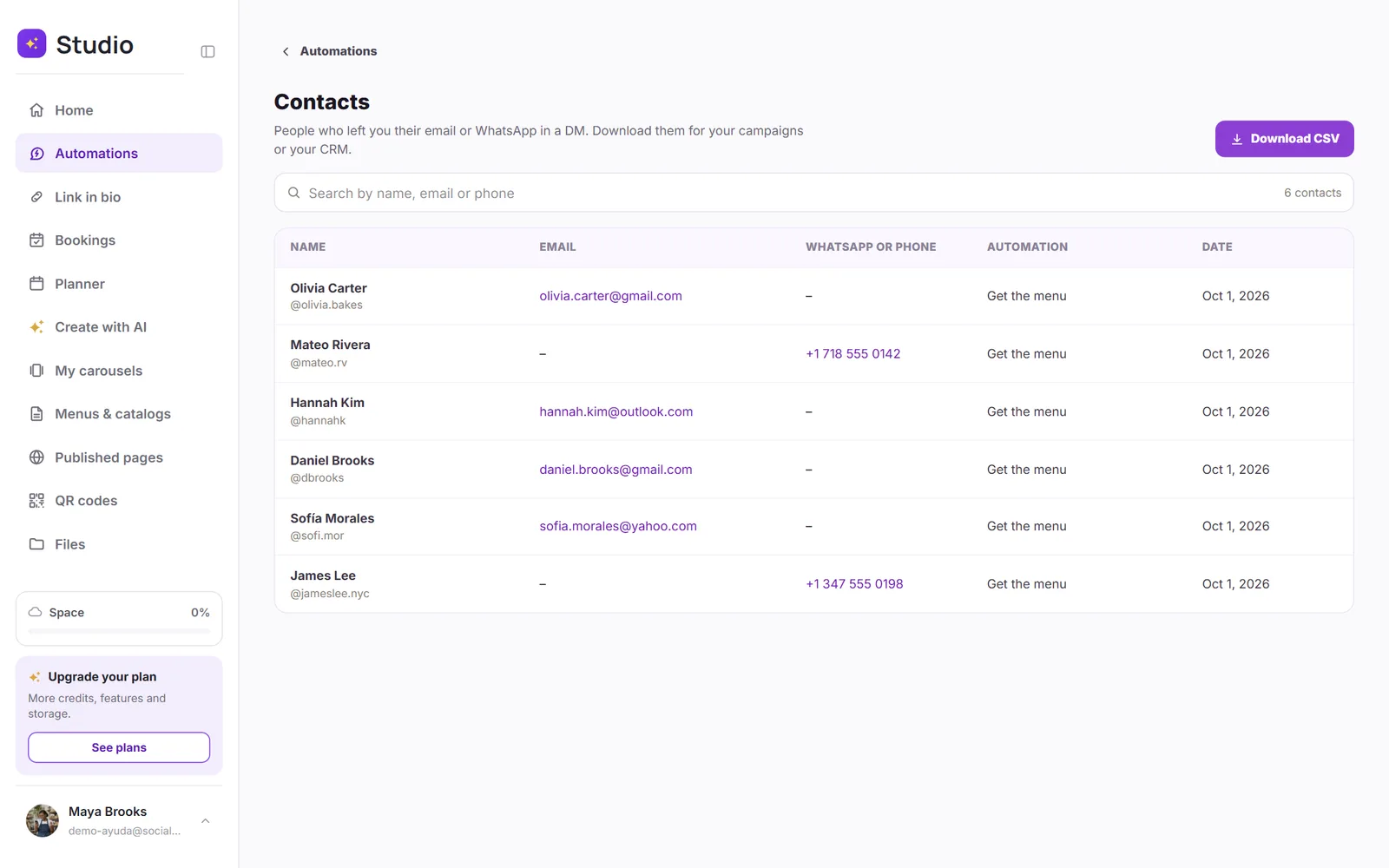Image resolution: width=1389 pixels, height=868 pixels.
Task: Click the See plans button
Action: click(119, 747)
